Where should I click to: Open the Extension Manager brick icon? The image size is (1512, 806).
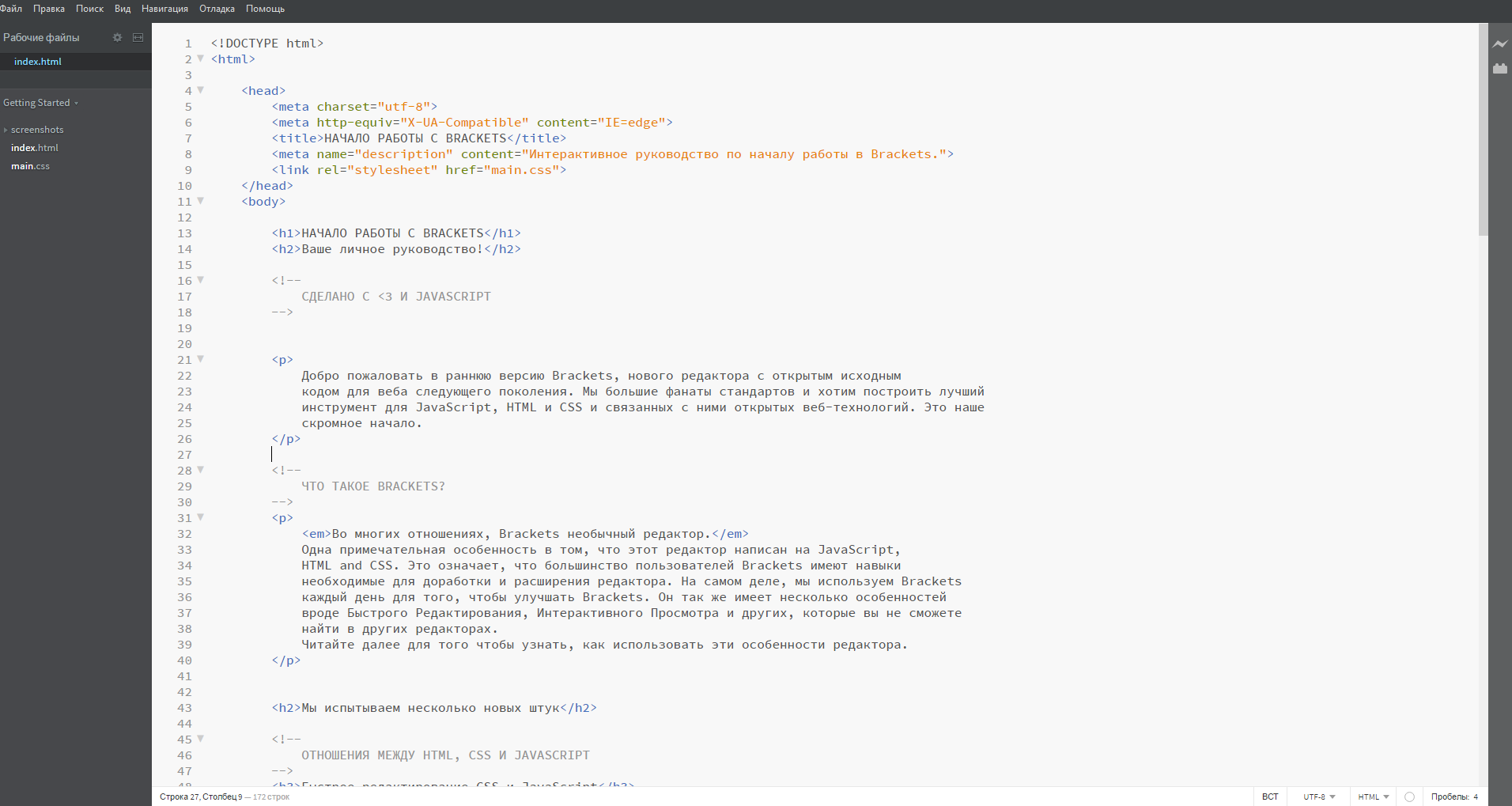click(x=1499, y=69)
